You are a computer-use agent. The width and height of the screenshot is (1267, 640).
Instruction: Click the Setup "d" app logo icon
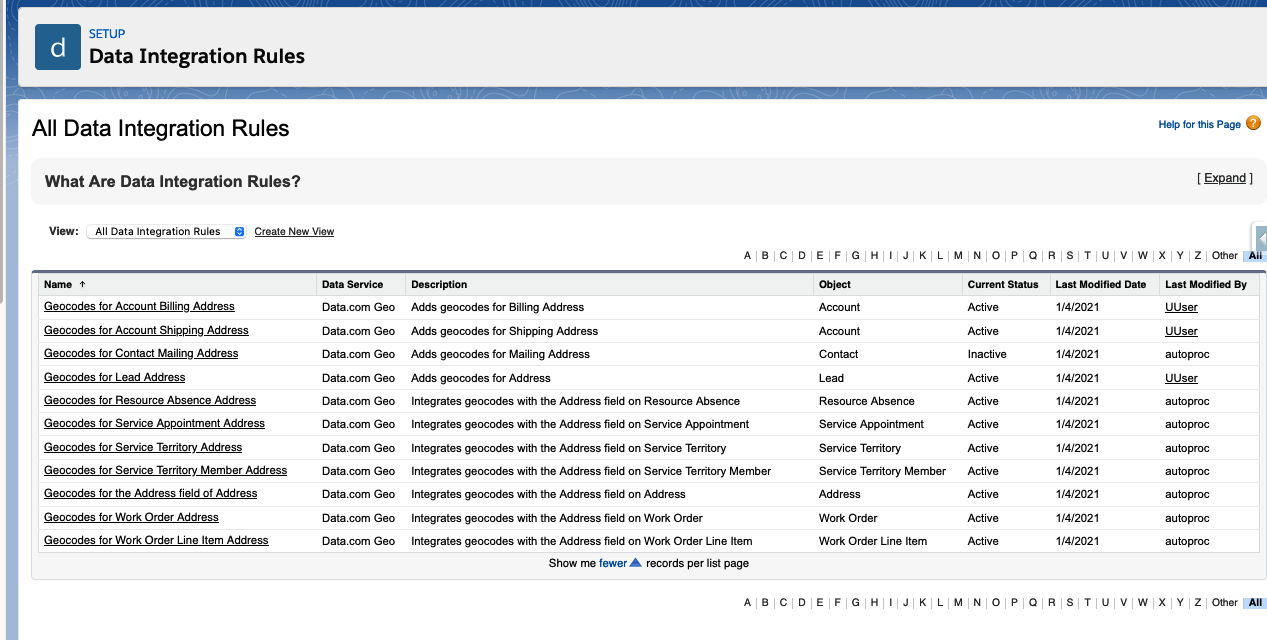click(57, 46)
